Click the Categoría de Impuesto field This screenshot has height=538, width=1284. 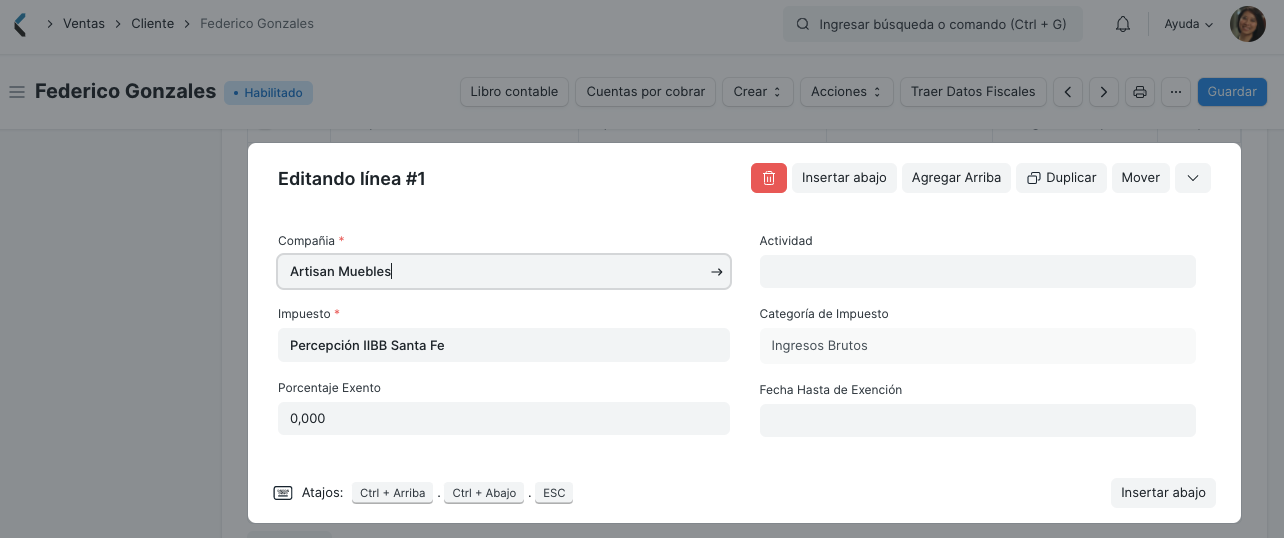pyautogui.click(x=978, y=345)
